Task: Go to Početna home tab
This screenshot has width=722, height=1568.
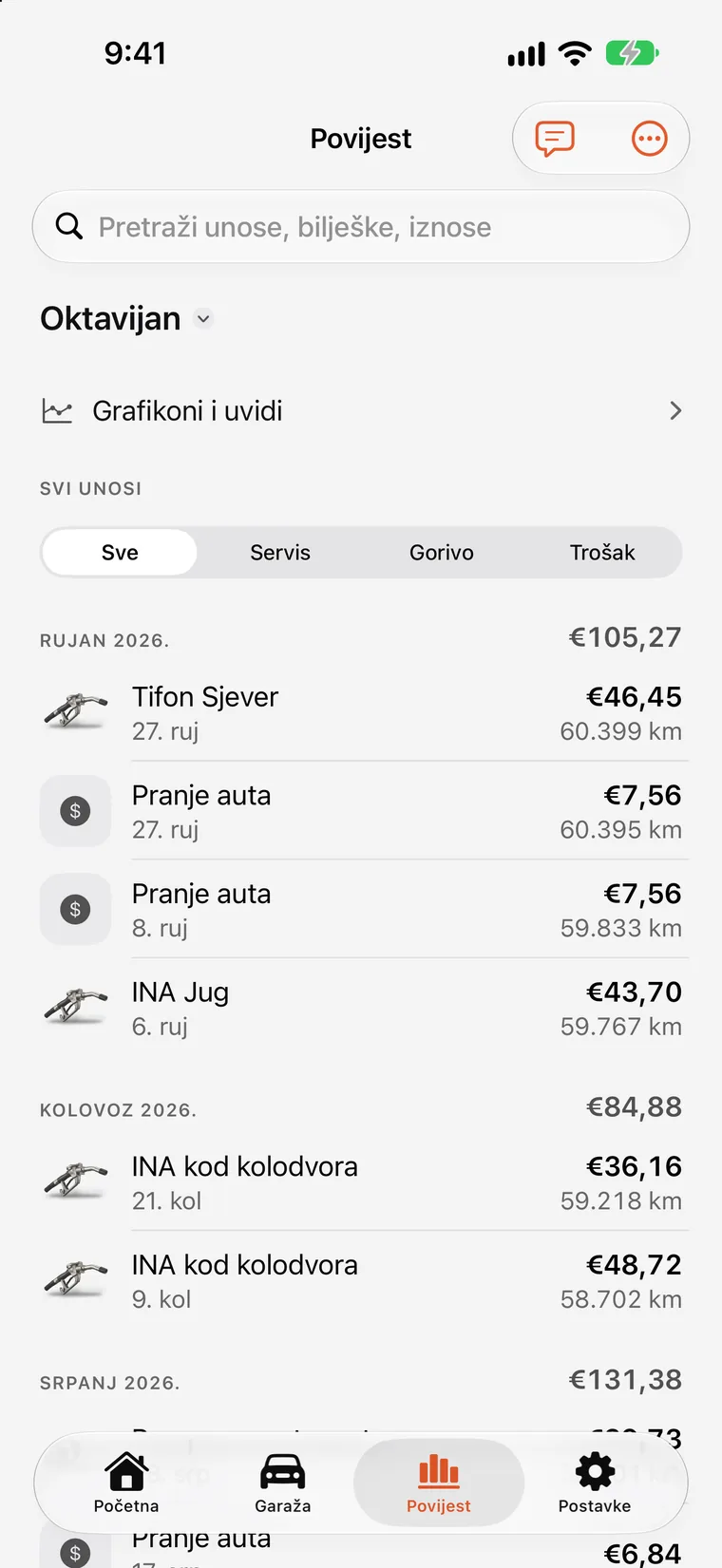Action: tap(126, 1483)
